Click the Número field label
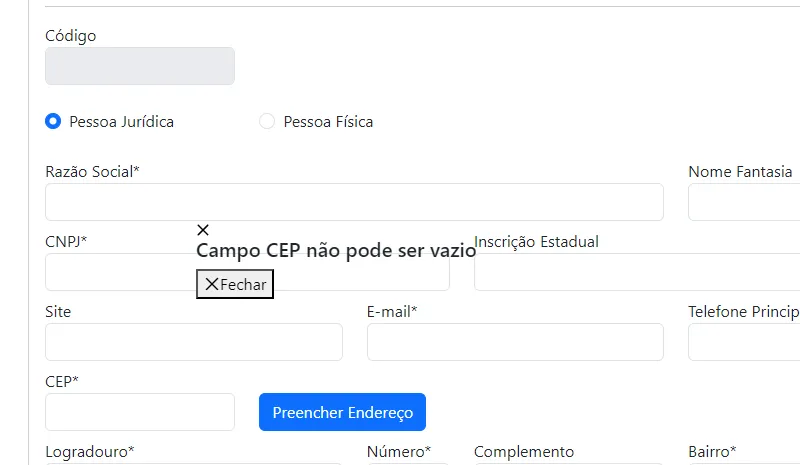 [x=399, y=452]
